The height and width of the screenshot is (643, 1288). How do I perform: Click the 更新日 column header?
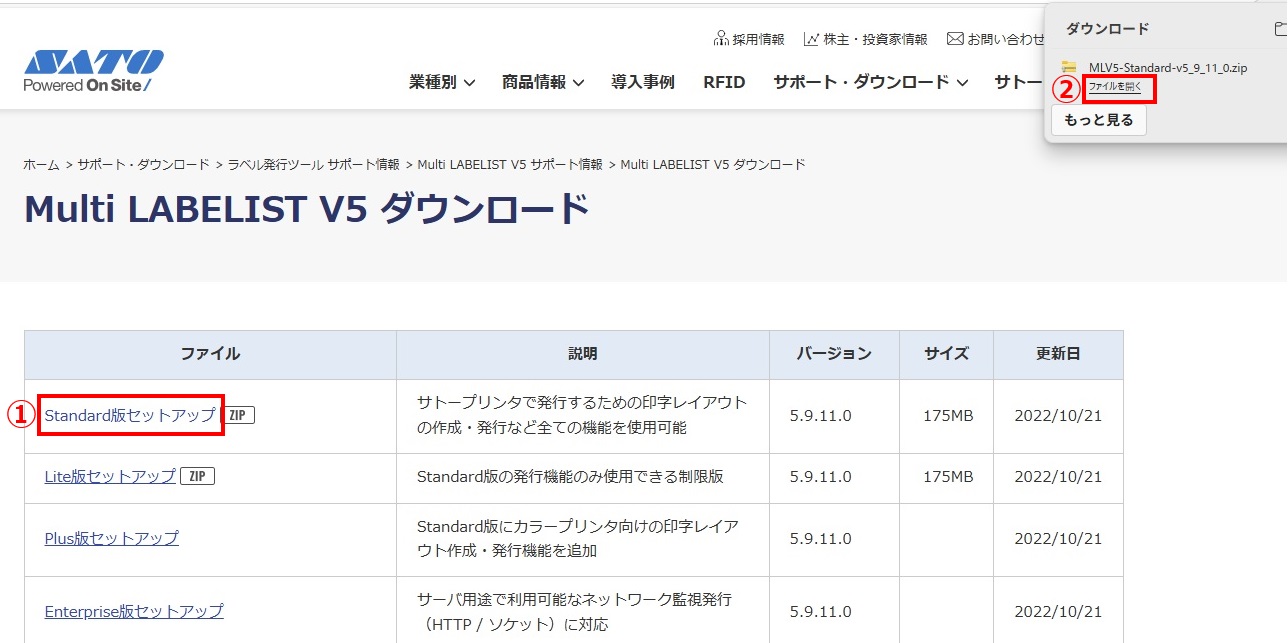click(x=1058, y=354)
